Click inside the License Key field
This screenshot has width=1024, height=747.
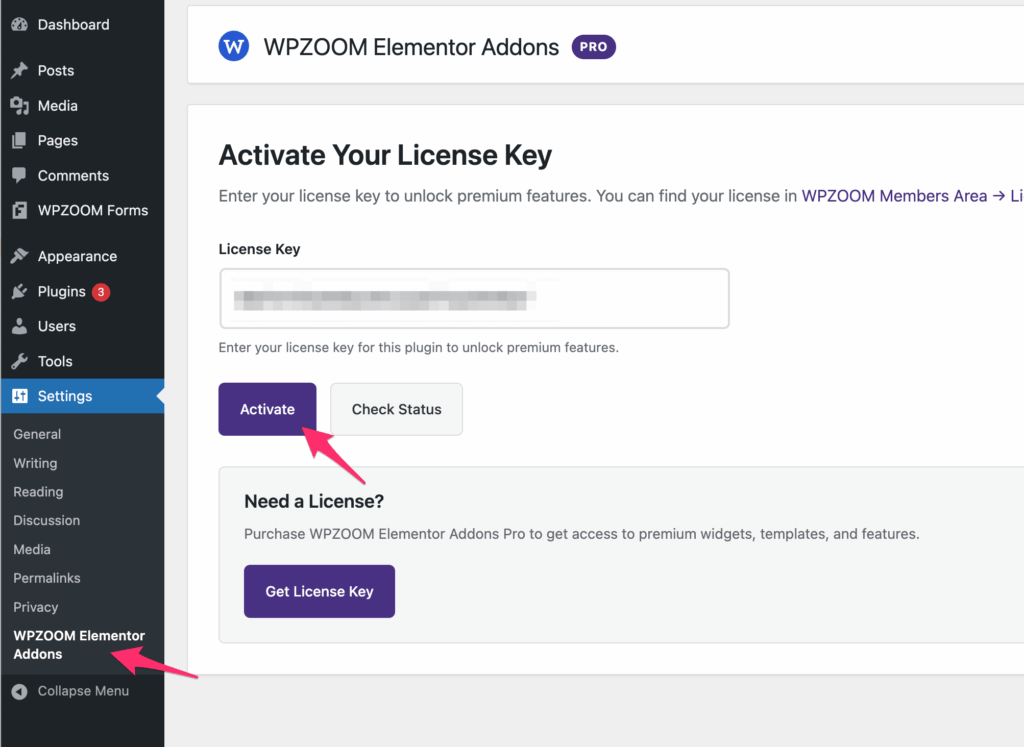474,298
